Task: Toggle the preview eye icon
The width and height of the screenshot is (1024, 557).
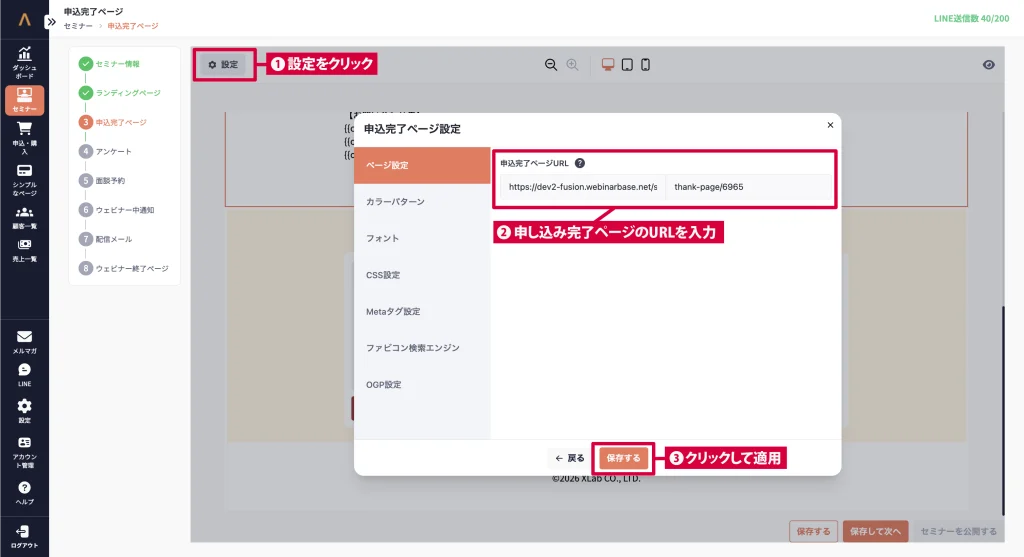Action: click(989, 65)
